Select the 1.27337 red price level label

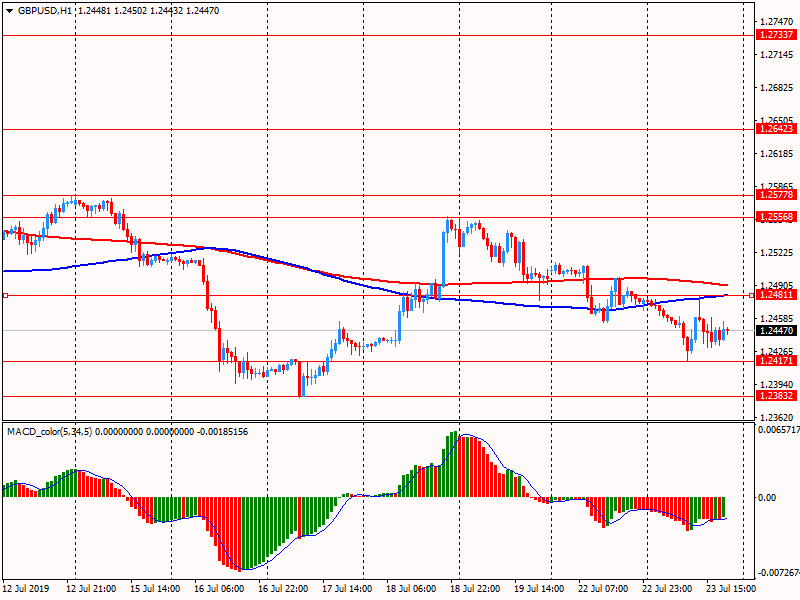[776, 35]
